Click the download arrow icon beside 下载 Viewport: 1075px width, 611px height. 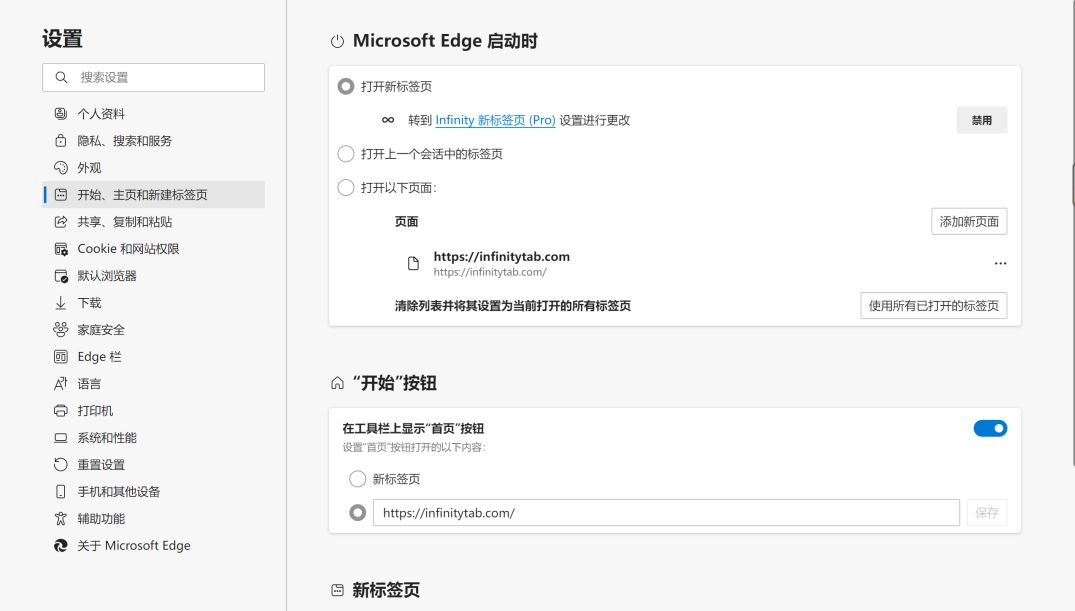(61, 302)
